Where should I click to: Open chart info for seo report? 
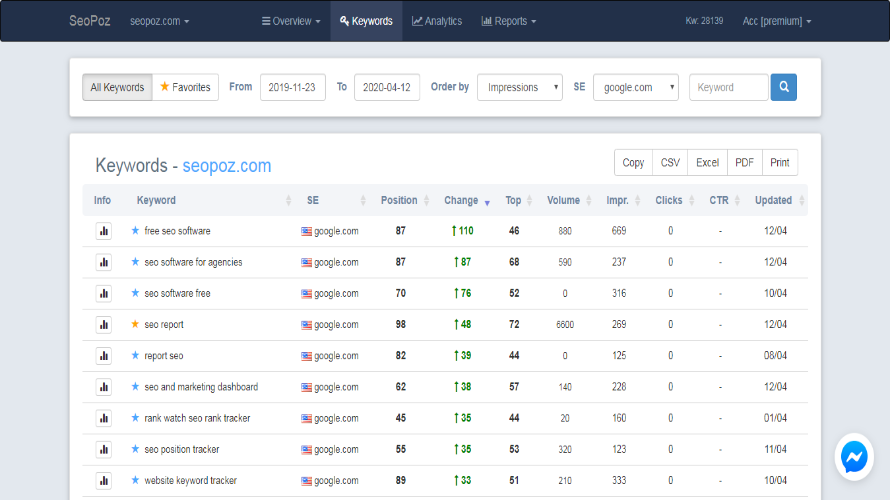point(103,325)
